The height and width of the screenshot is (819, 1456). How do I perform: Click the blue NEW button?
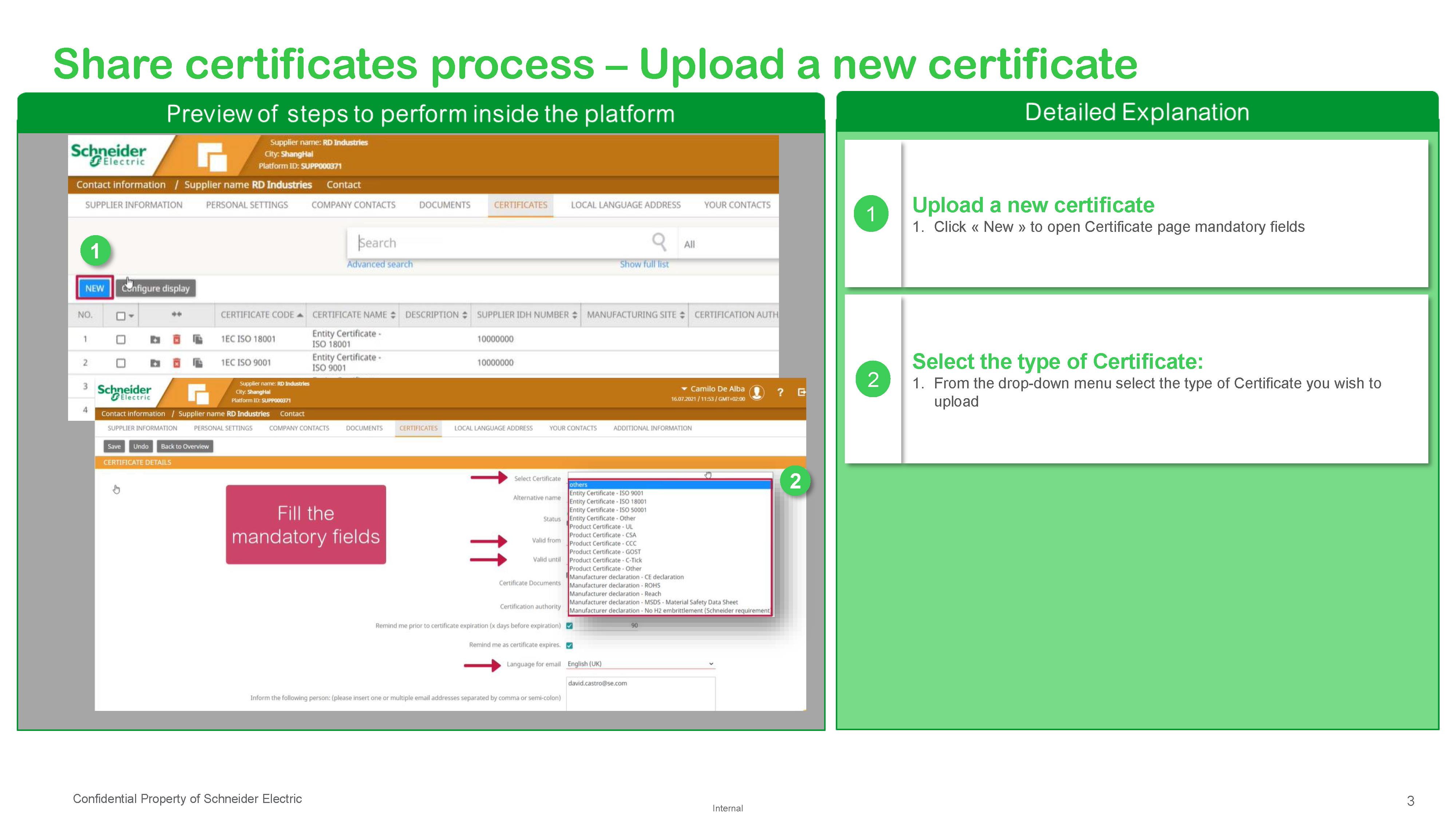[x=94, y=288]
